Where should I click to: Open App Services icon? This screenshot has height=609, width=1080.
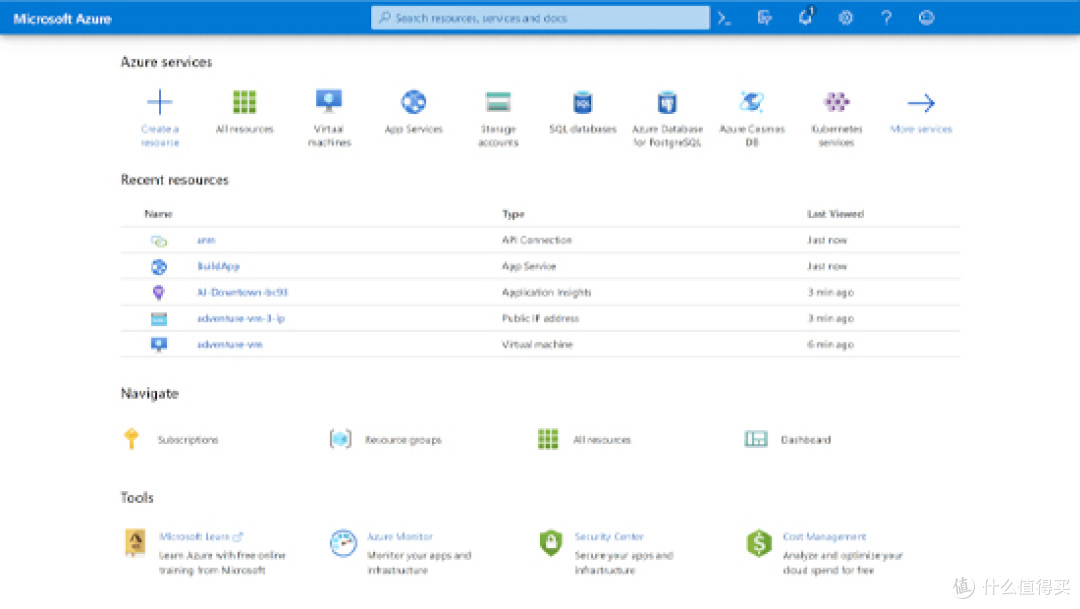coord(413,103)
